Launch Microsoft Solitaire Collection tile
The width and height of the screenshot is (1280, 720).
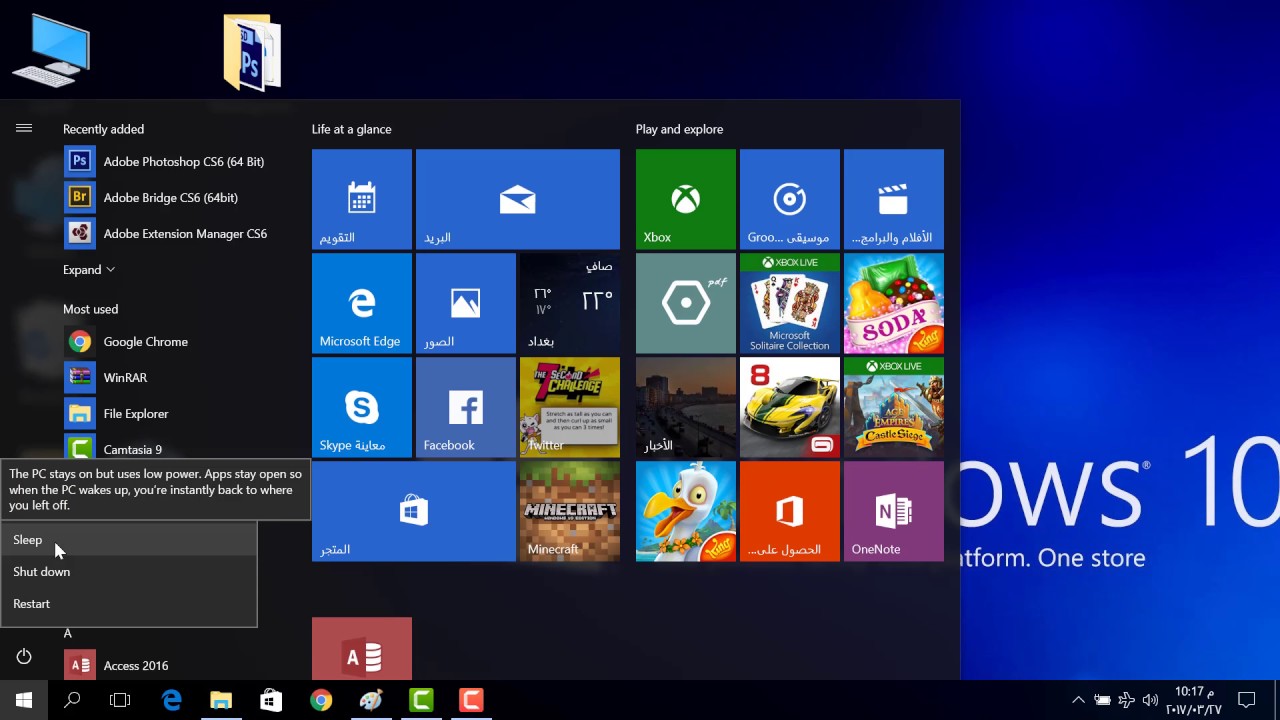point(790,303)
